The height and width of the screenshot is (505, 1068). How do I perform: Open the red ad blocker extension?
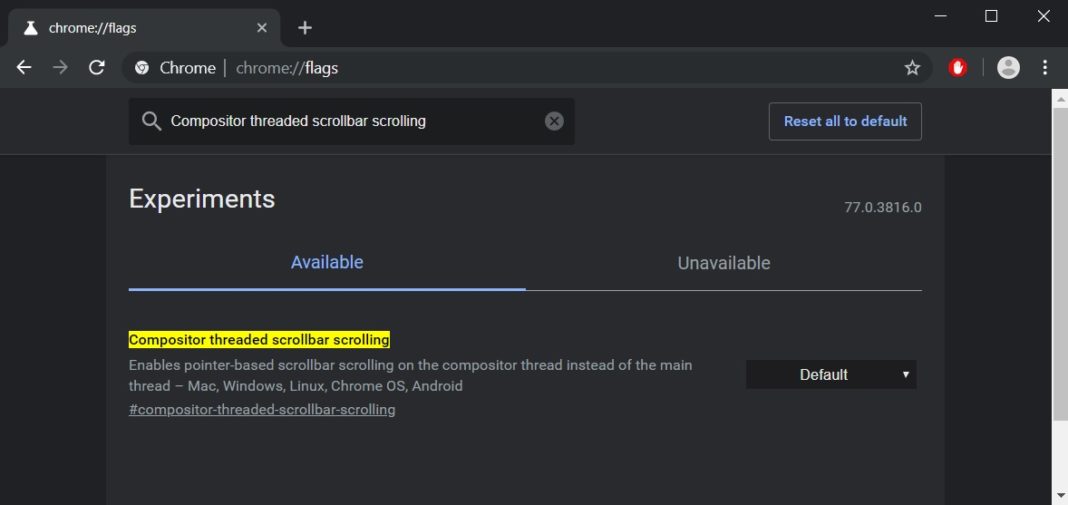click(958, 68)
